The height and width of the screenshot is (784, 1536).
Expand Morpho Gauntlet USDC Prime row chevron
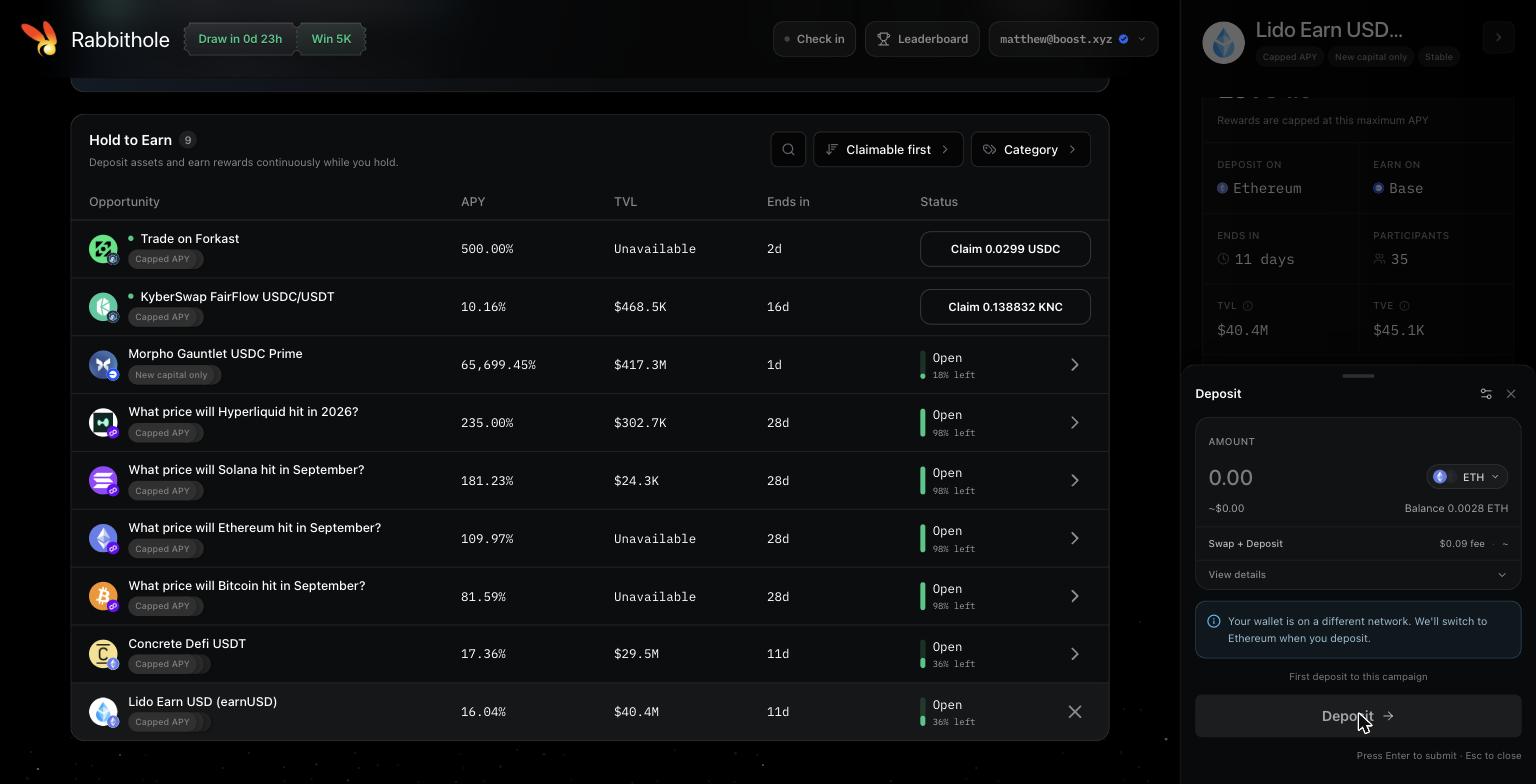point(1075,365)
